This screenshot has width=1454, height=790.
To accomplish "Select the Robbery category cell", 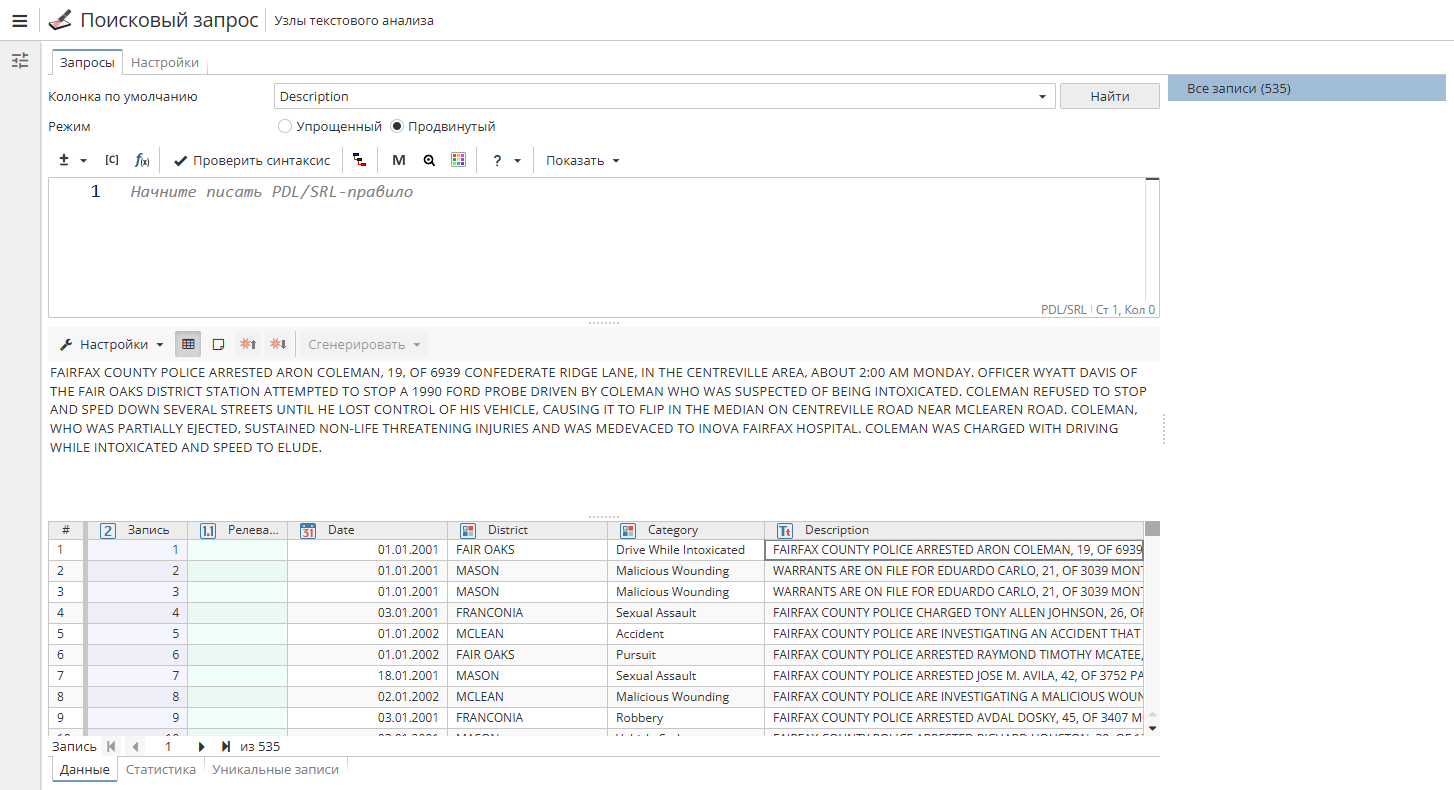I will point(686,717).
